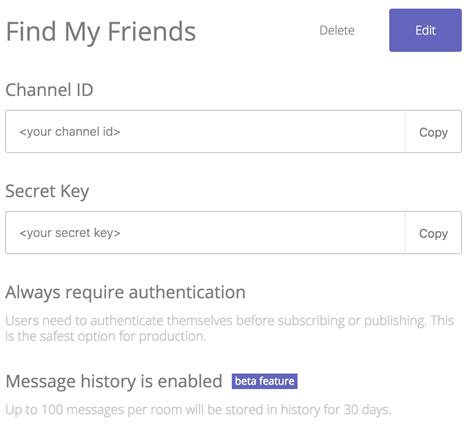This screenshot has width=474, height=428.
Task: Click the Message history is enabled heading
Action: 114,381
